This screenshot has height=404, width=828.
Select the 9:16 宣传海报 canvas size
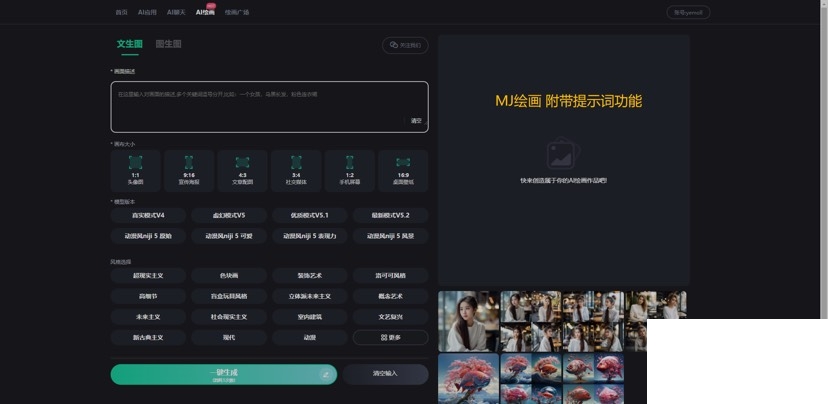click(189, 171)
